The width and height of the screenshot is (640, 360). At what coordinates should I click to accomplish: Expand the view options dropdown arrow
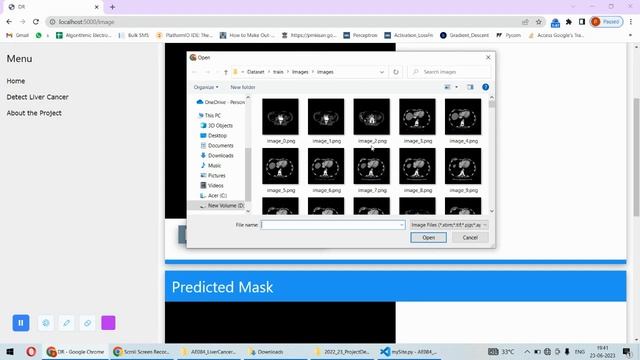(456, 87)
